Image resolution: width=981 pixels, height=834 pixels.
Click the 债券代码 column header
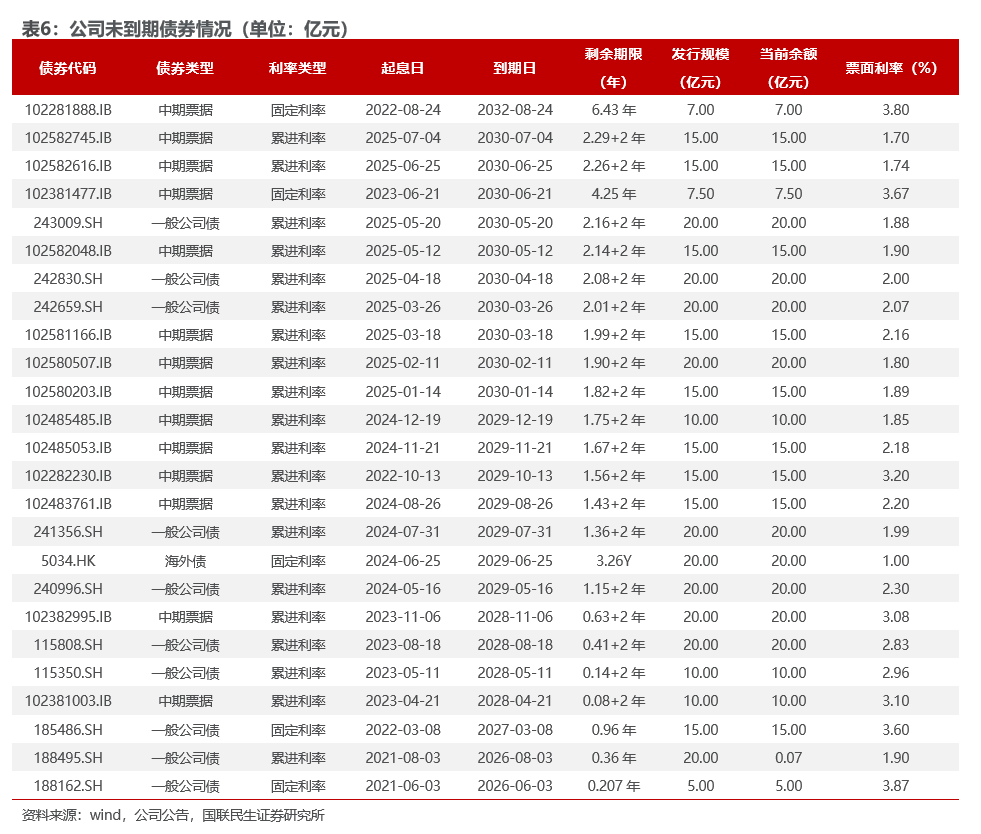click(68, 68)
